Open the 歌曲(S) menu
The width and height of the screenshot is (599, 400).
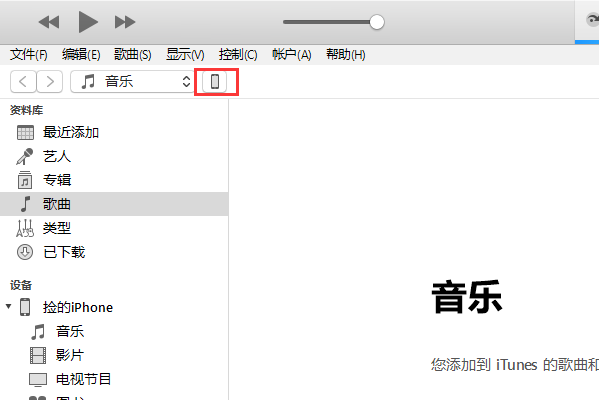tap(133, 55)
